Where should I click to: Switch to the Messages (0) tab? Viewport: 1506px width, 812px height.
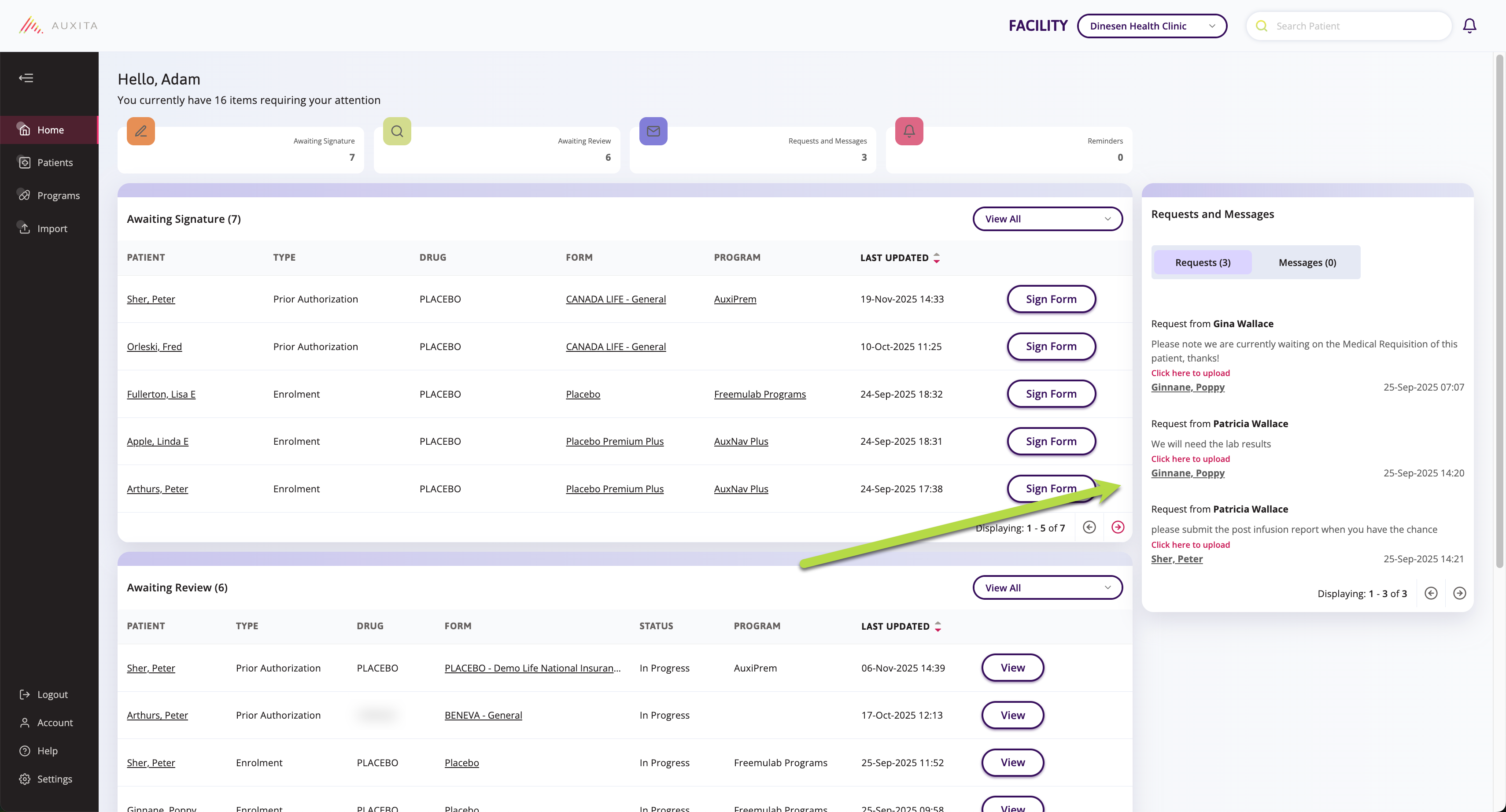[1307, 262]
